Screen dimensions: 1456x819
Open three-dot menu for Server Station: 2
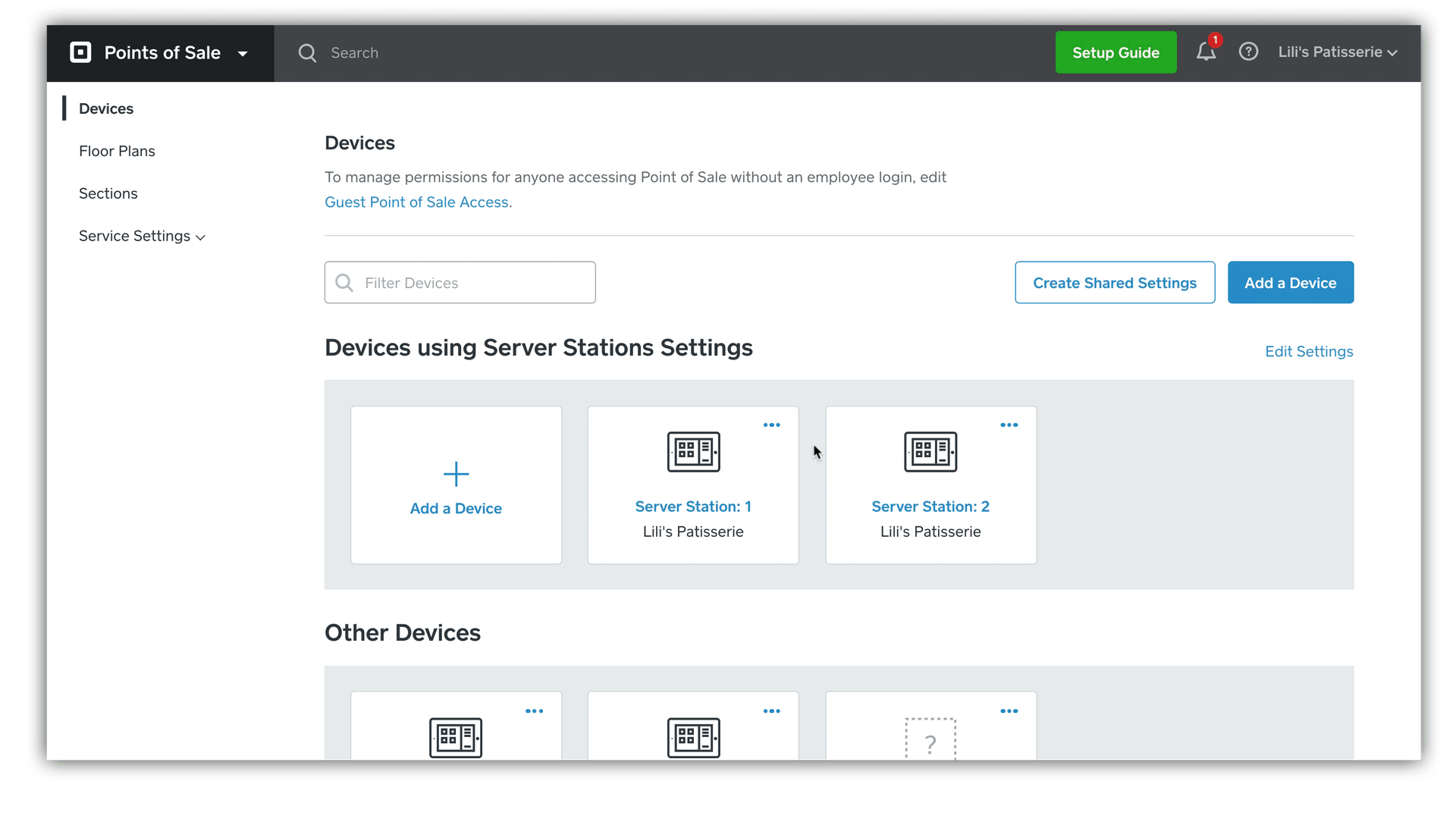[1009, 425]
